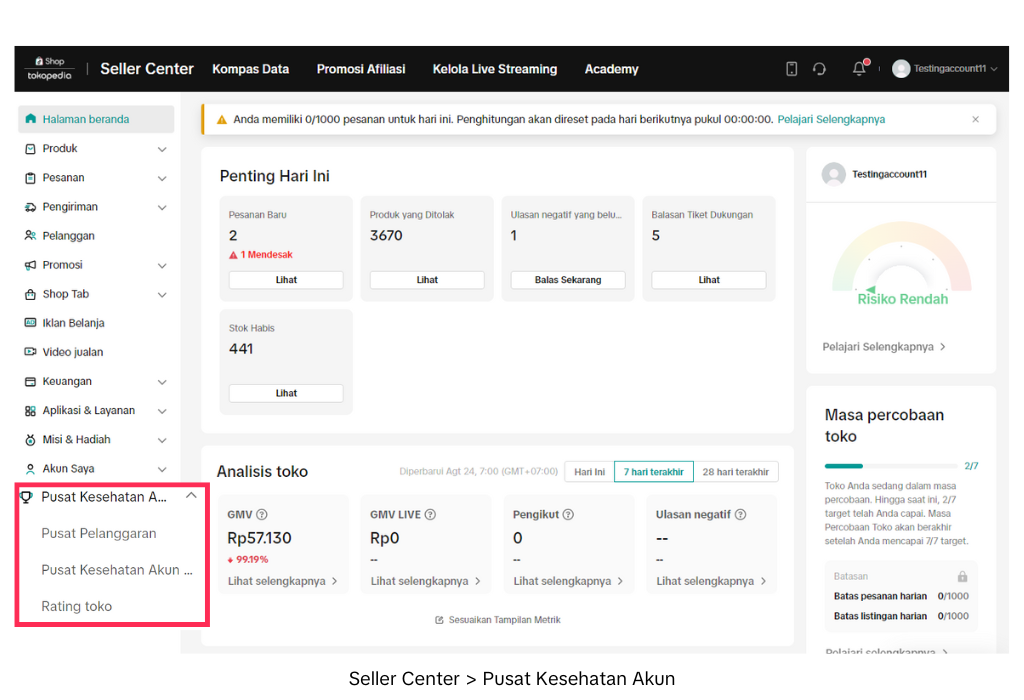
Task: Select the Hari Ini period toggle
Action: [589, 472]
